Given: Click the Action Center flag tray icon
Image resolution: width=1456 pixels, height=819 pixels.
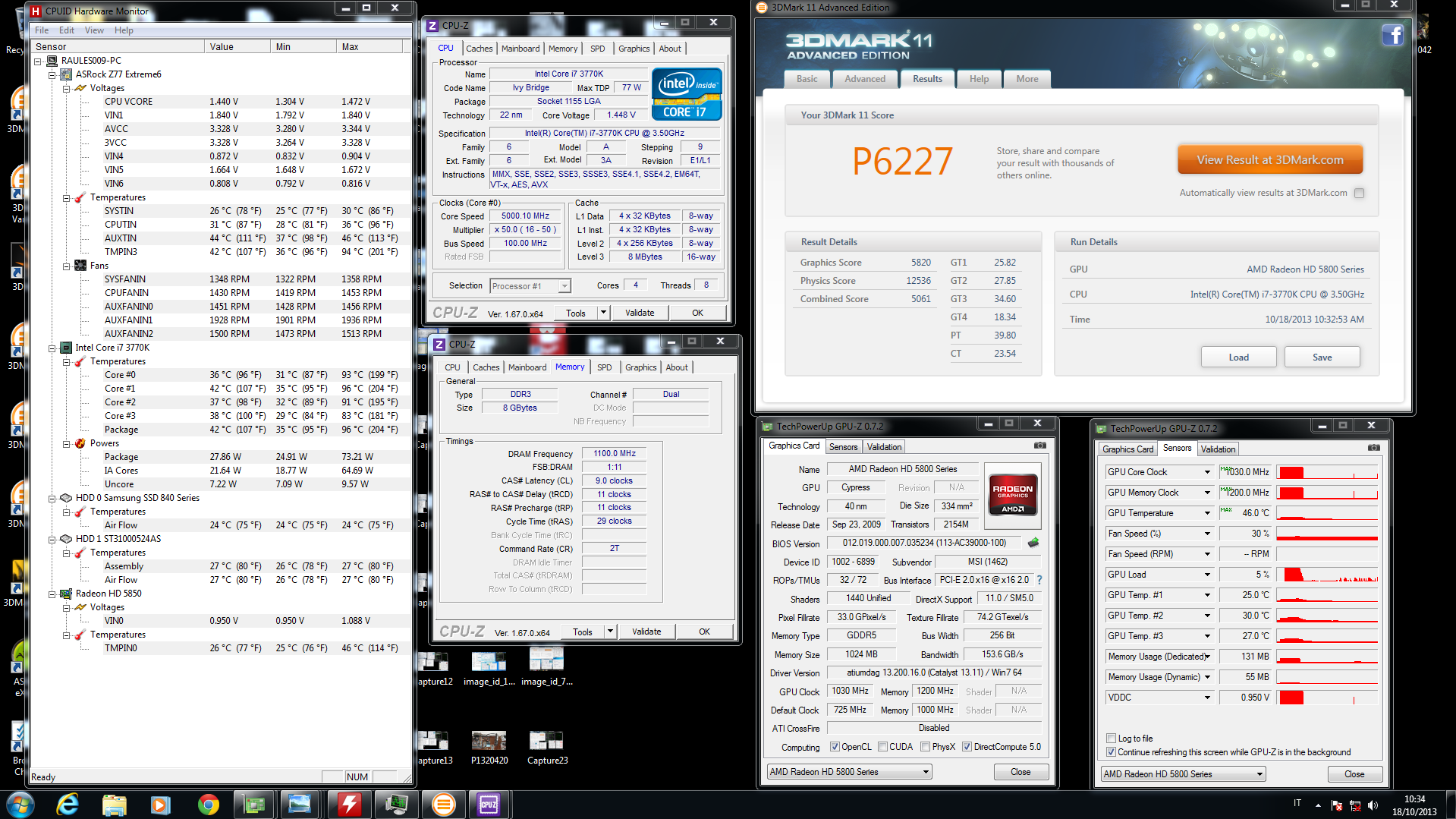Looking at the screenshot, I should click(x=1336, y=805).
